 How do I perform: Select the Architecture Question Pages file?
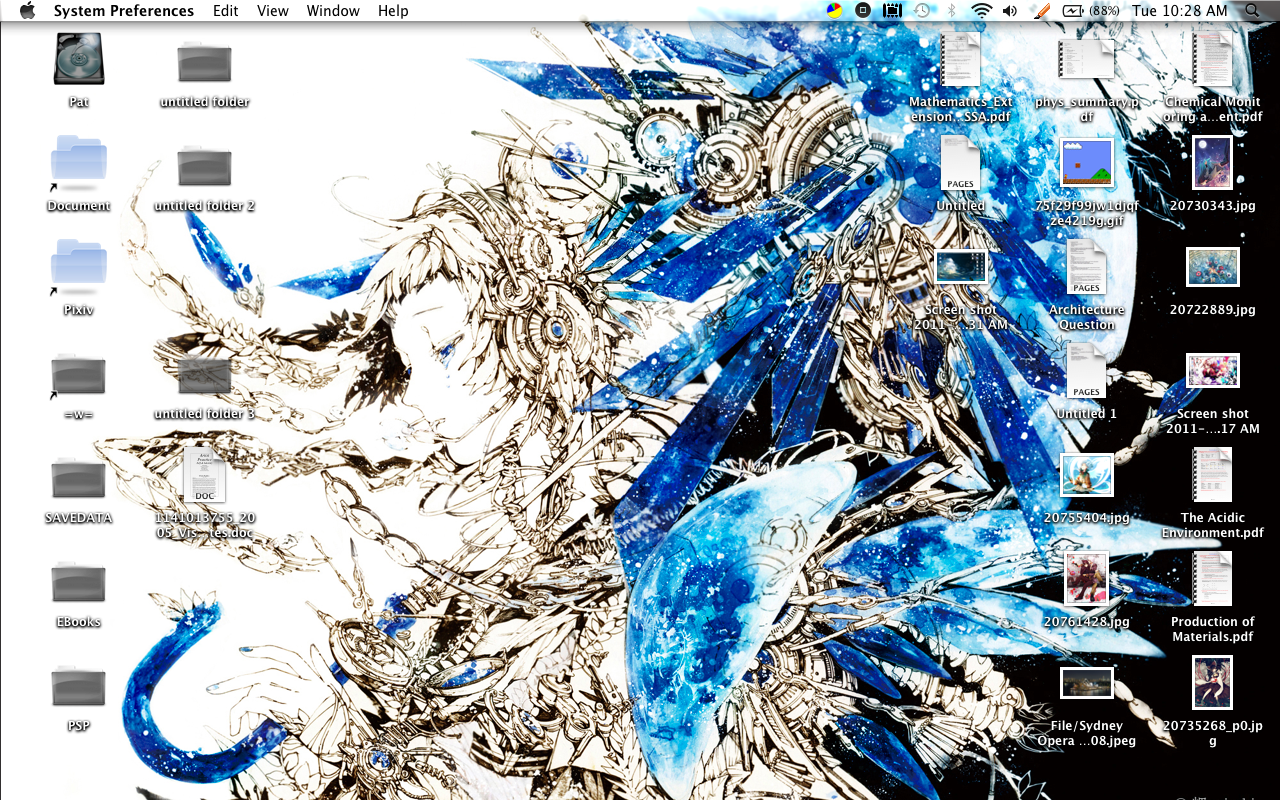coord(1086,267)
